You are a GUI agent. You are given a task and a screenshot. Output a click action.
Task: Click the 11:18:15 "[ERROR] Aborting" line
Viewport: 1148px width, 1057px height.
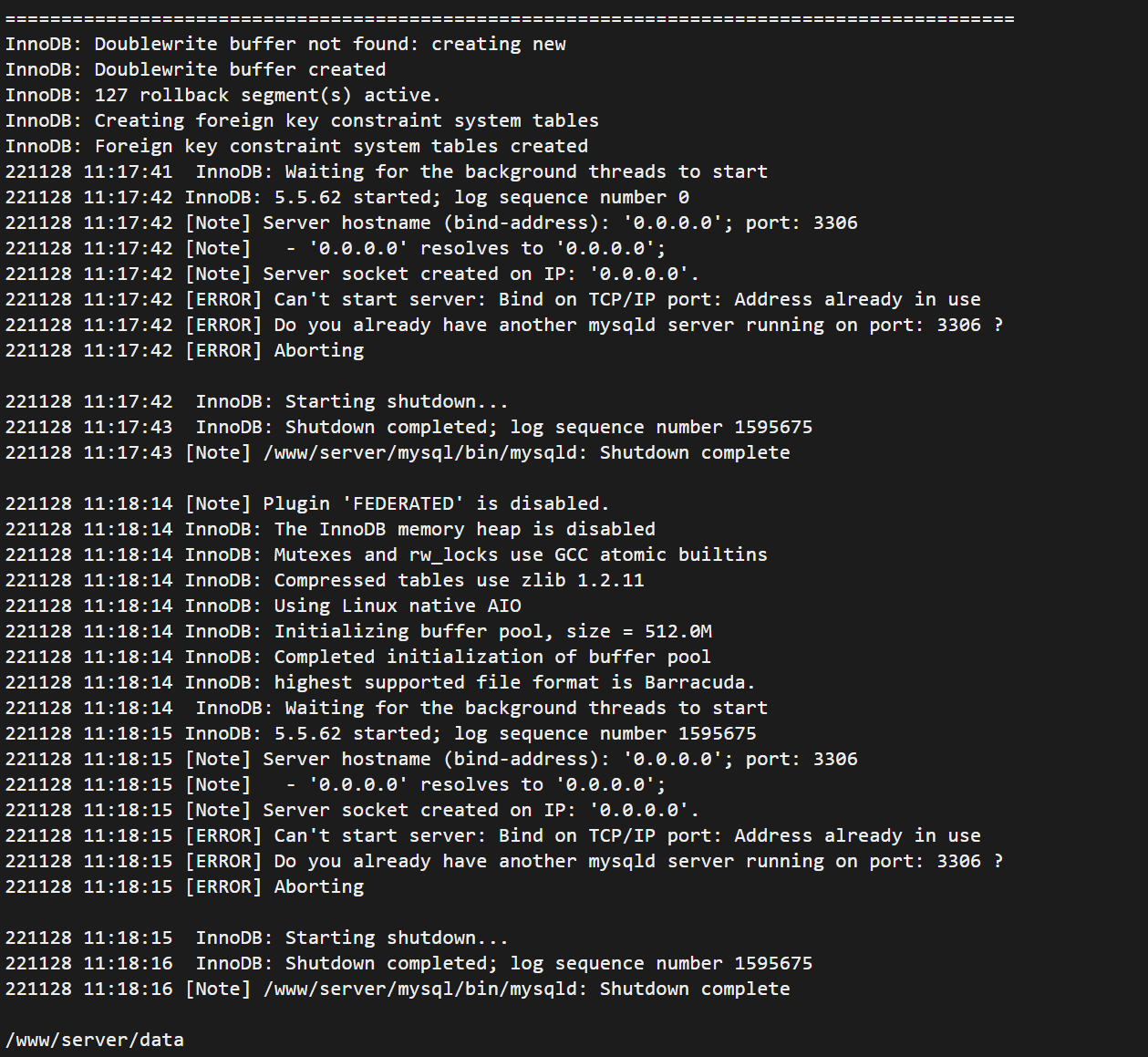(184, 886)
